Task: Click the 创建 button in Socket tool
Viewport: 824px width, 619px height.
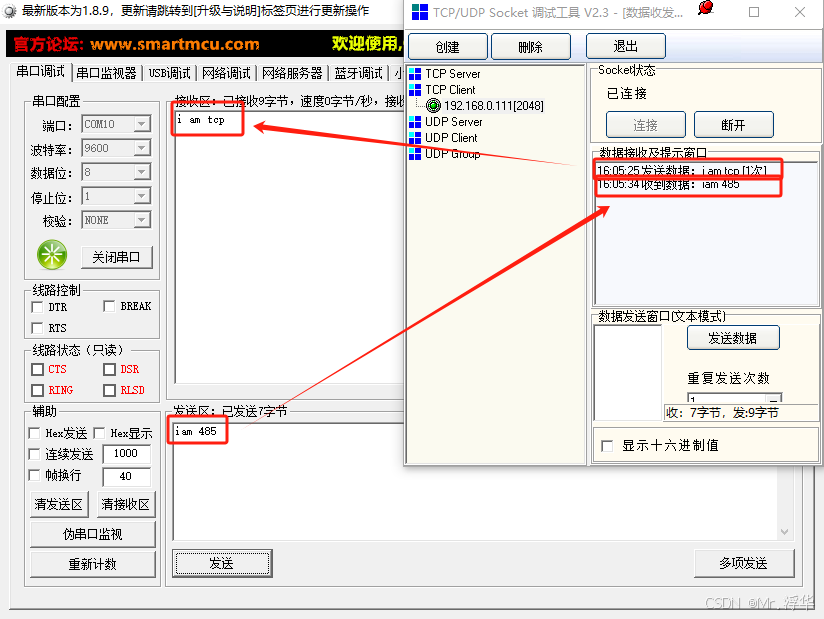Action: tap(448, 47)
